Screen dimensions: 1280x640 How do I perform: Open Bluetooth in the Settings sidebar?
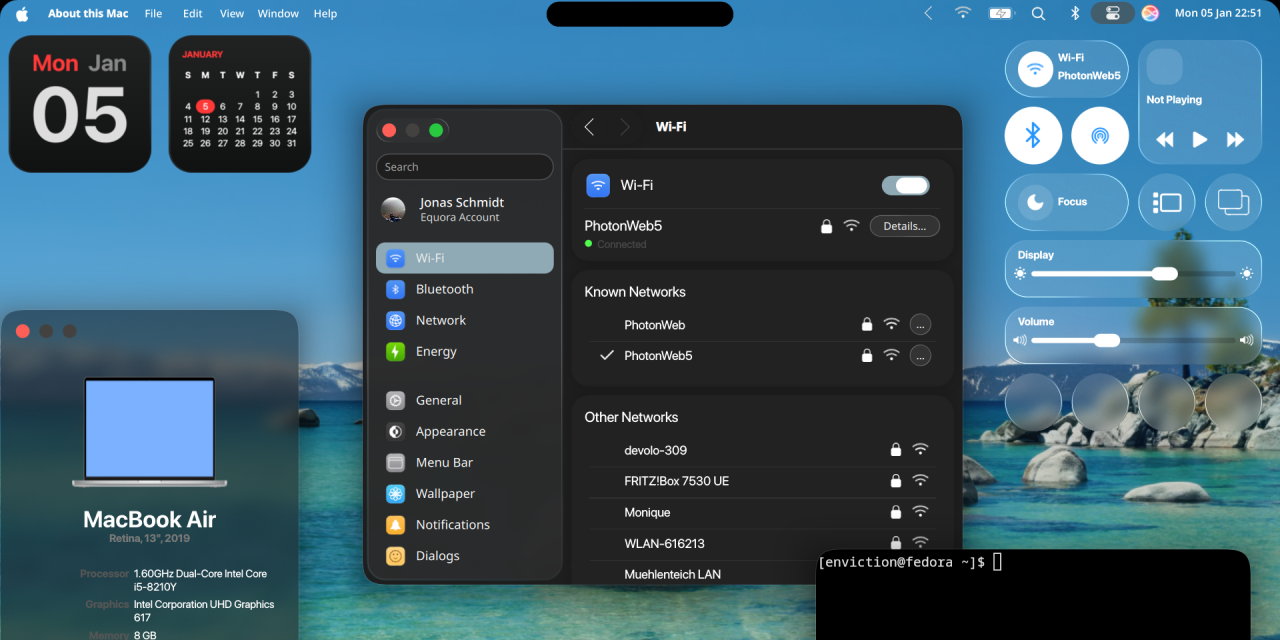point(465,289)
